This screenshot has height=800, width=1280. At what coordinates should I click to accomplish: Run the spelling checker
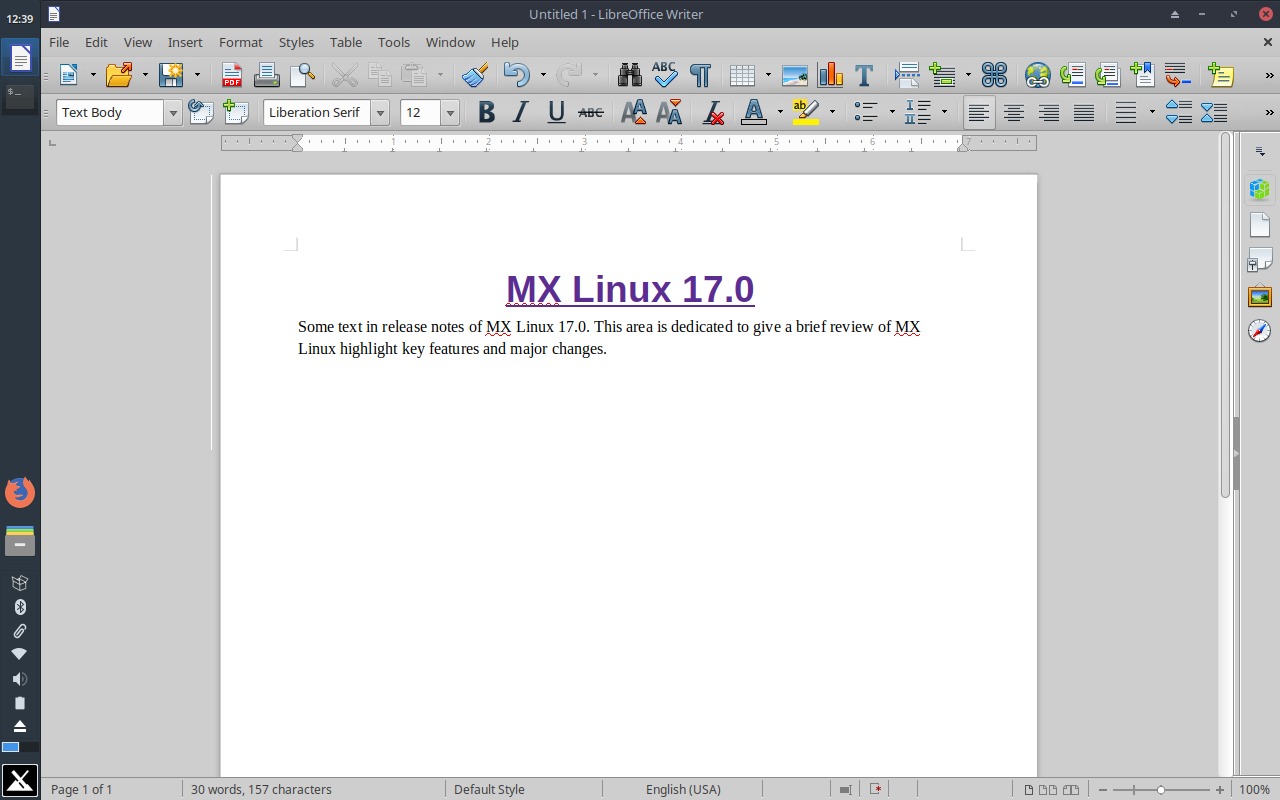[x=664, y=75]
